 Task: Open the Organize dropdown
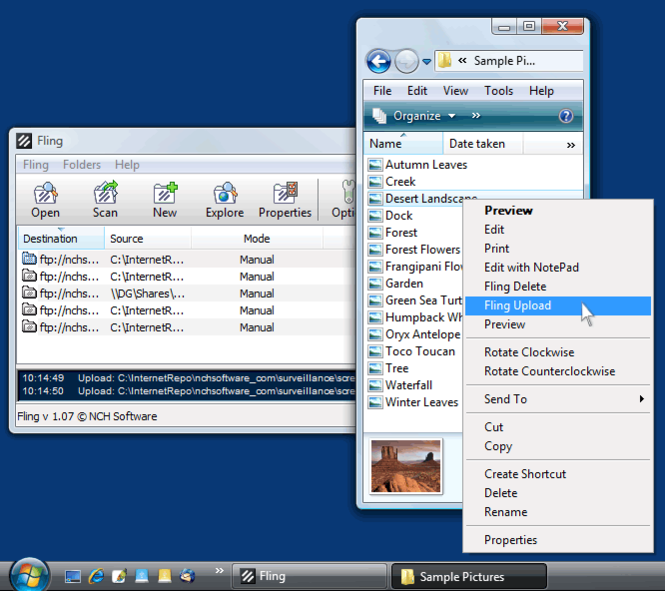(424, 116)
